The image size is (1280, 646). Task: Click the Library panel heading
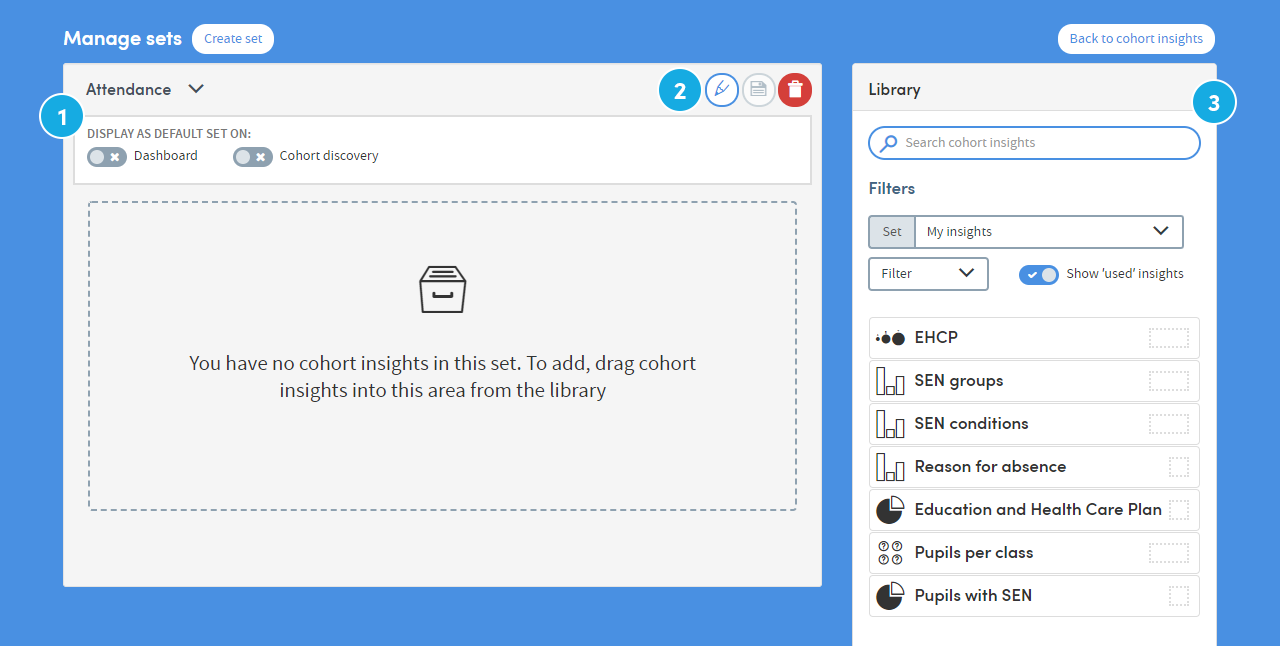point(894,89)
